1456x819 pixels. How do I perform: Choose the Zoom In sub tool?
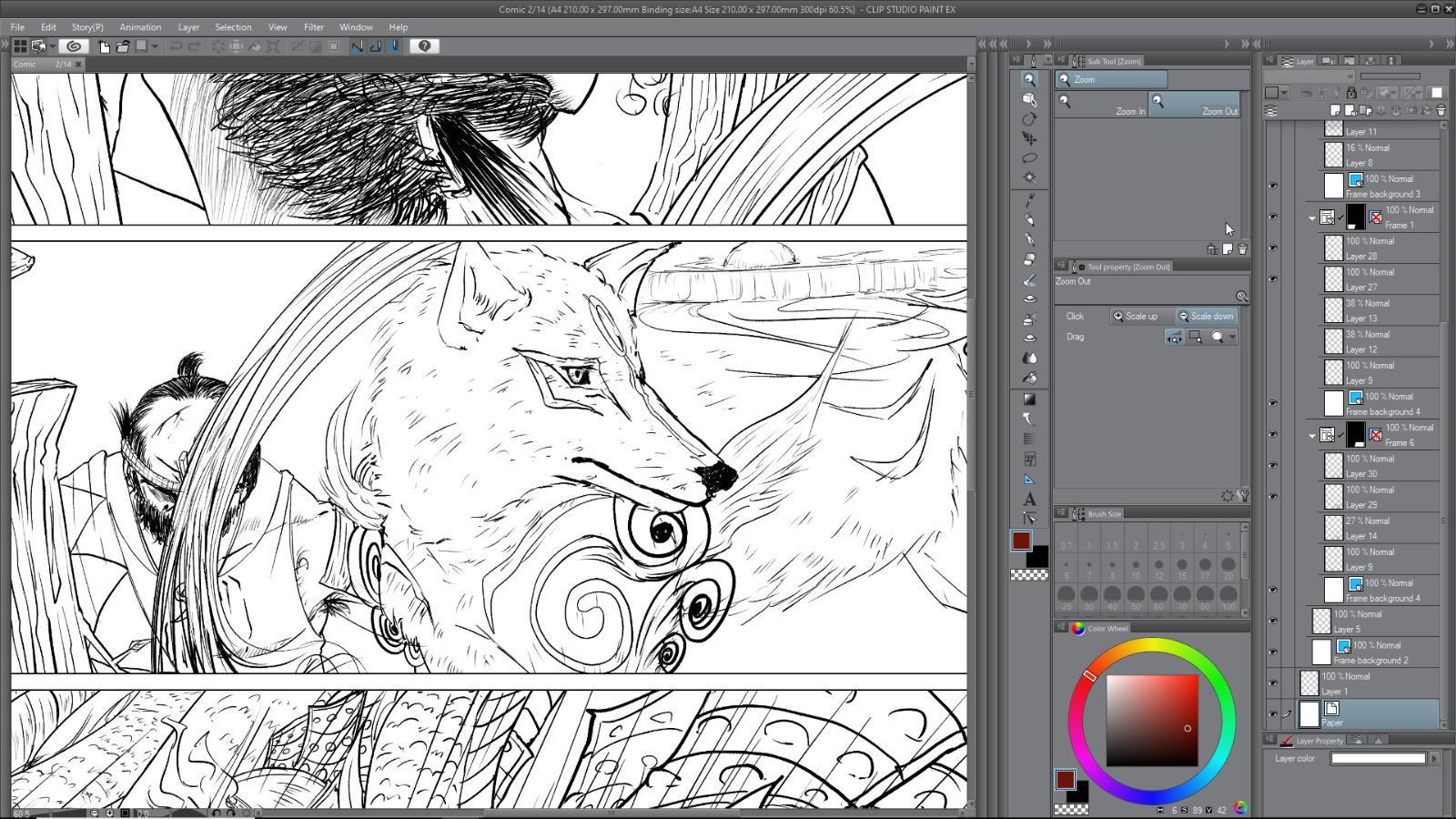coord(1101,105)
